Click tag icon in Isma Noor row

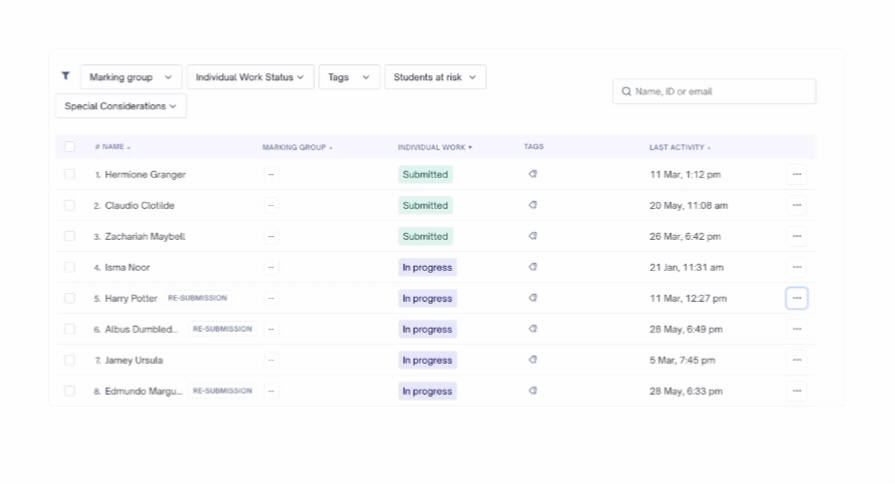pos(533,267)
